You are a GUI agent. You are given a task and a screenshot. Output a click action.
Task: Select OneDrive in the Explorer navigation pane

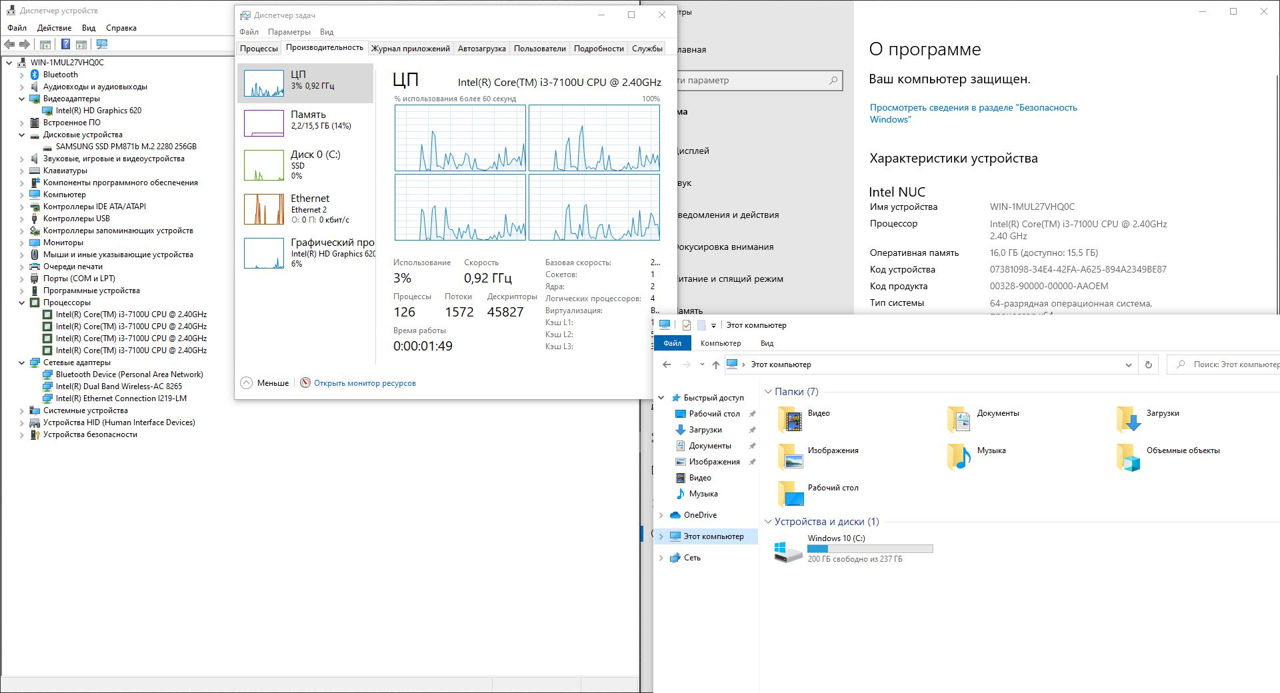tap(700, 515)
